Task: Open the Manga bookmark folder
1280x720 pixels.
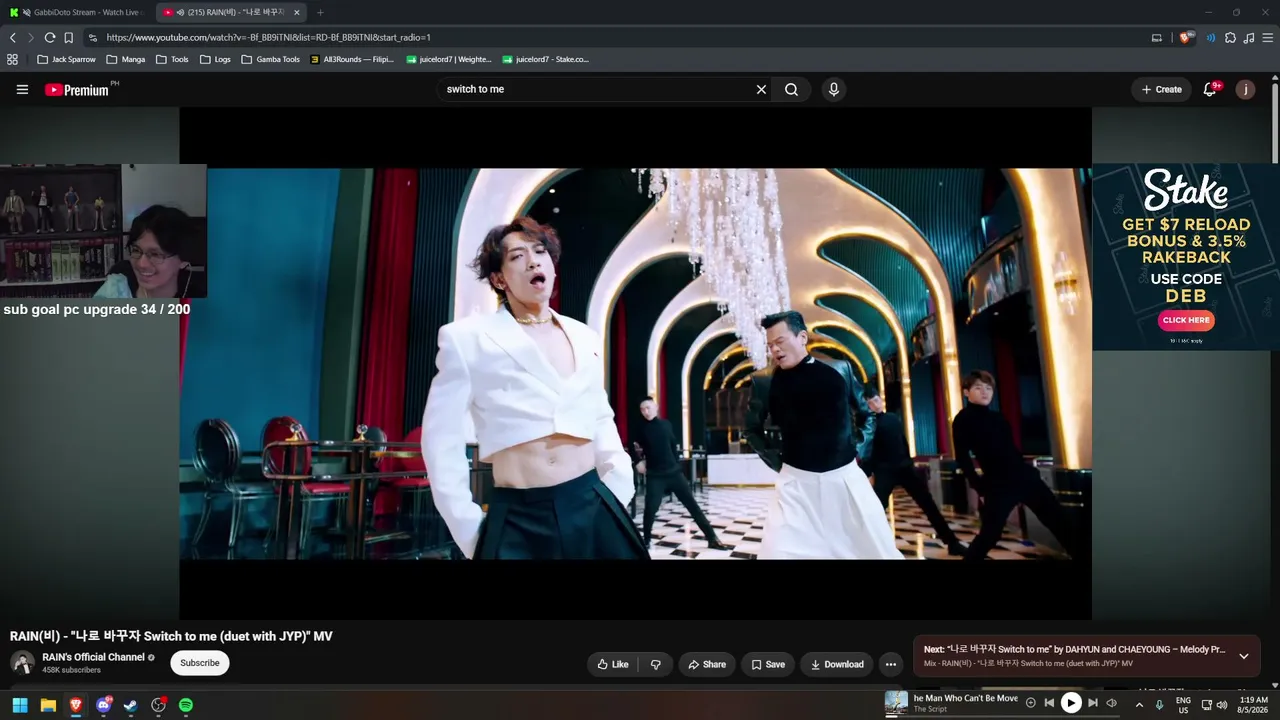Action: pyautogui.click(x=126, y=59)
